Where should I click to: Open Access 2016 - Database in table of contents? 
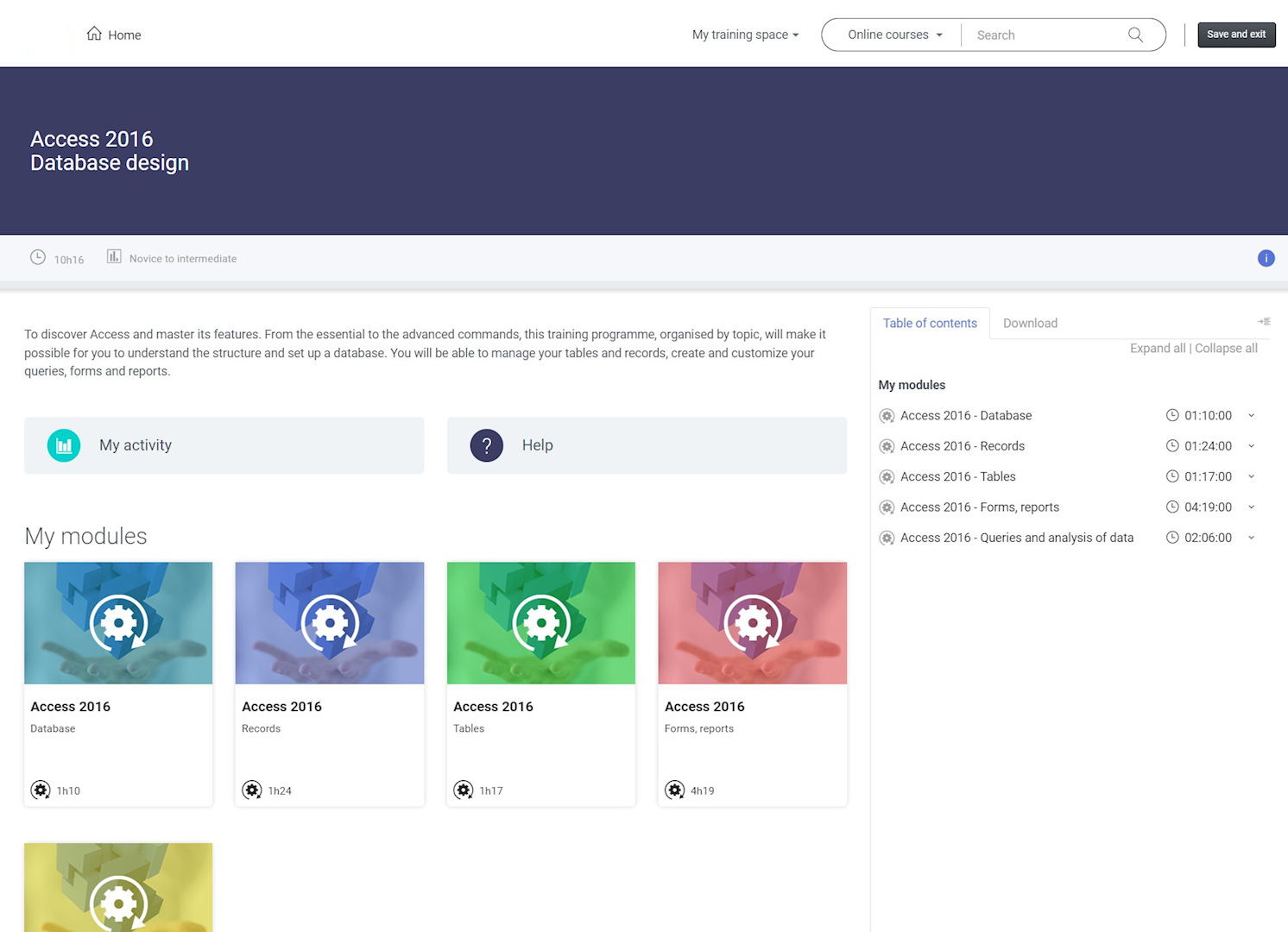click(x=966, y=415)
